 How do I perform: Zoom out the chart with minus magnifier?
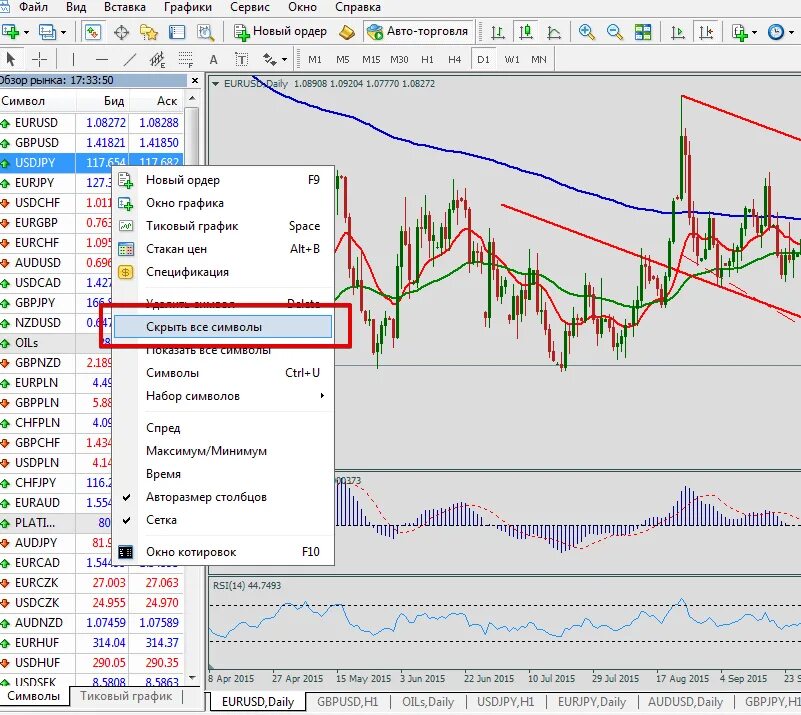615,32
